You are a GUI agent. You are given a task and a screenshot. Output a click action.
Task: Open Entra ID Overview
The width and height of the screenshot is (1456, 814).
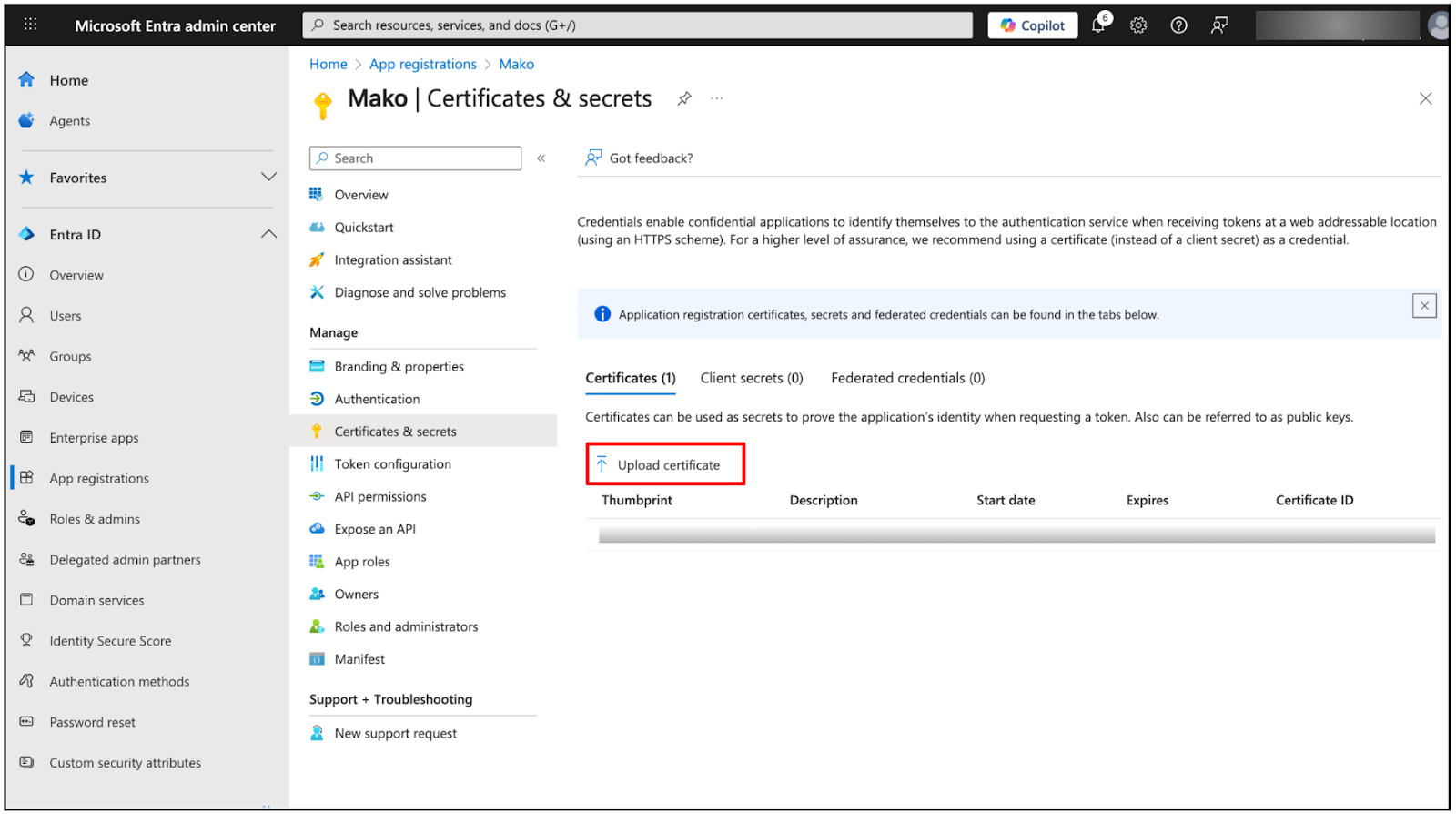[76, 275]
